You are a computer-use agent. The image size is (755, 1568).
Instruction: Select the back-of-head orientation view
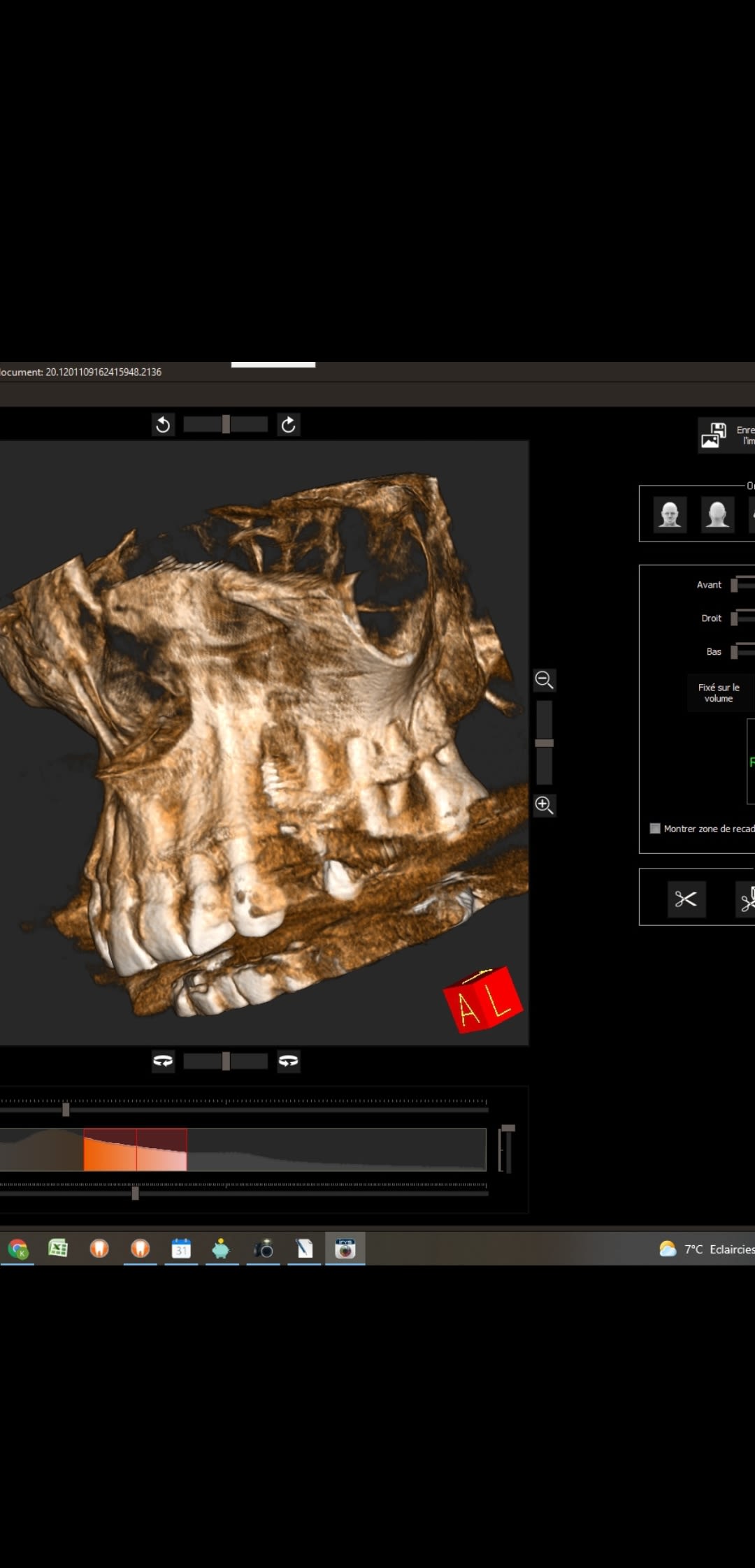click(717, 515)
